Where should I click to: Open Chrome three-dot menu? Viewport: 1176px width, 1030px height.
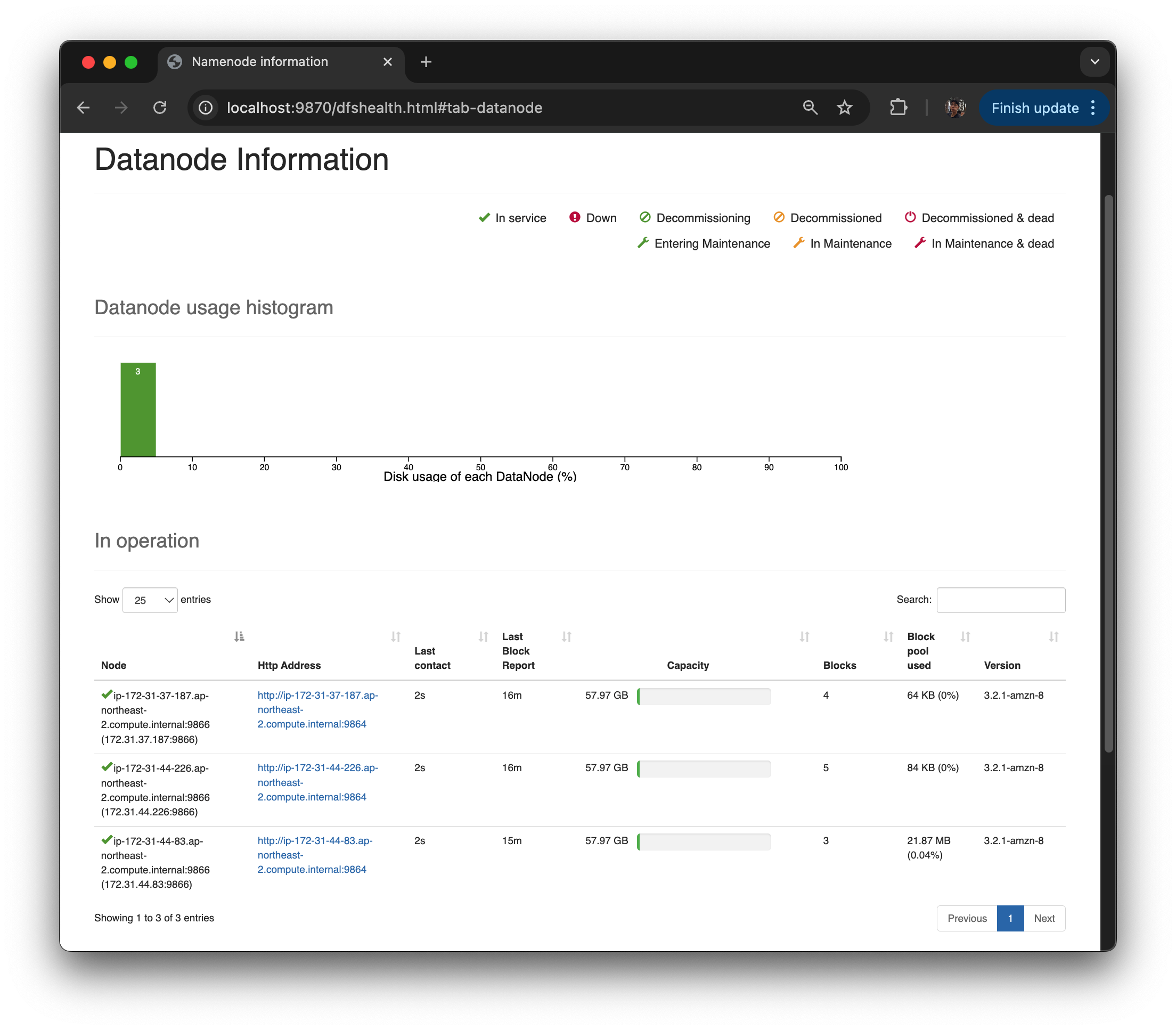click(x=1093, y=108)
